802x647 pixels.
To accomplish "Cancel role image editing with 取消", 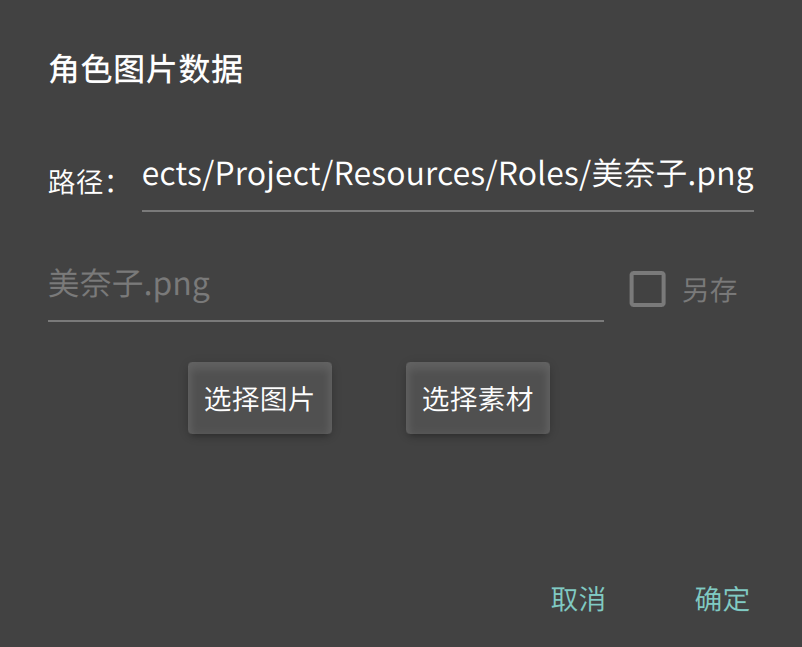I will click(579, 598).
